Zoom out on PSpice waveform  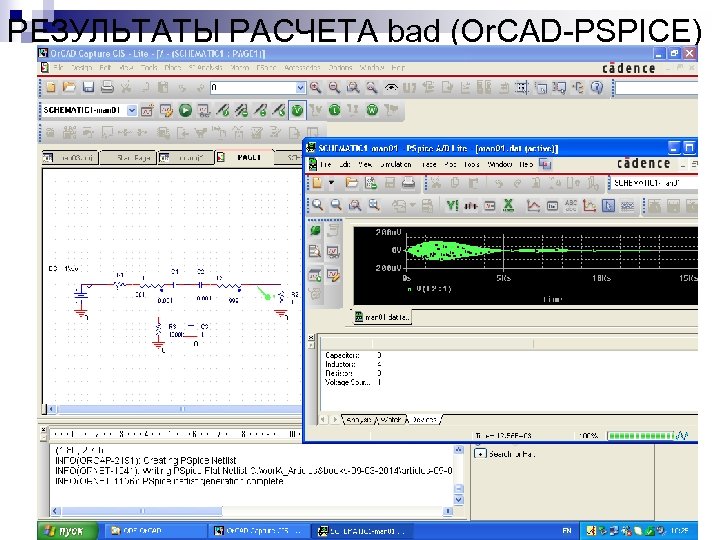(x=336, y=205)
